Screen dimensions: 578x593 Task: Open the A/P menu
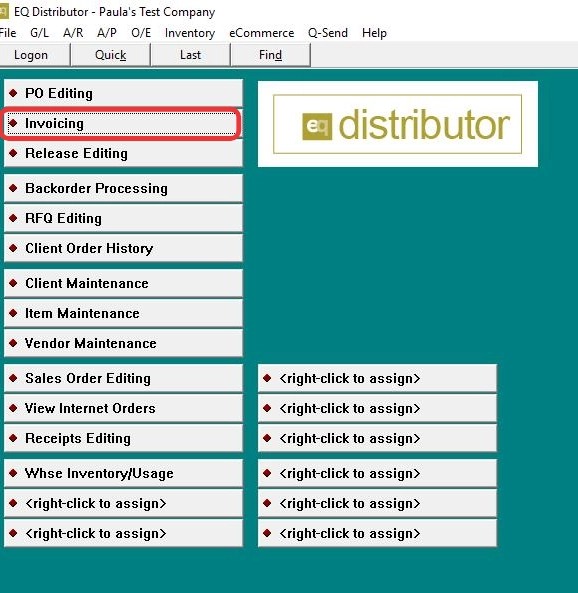pyautogui.click(x=107, y=33)
